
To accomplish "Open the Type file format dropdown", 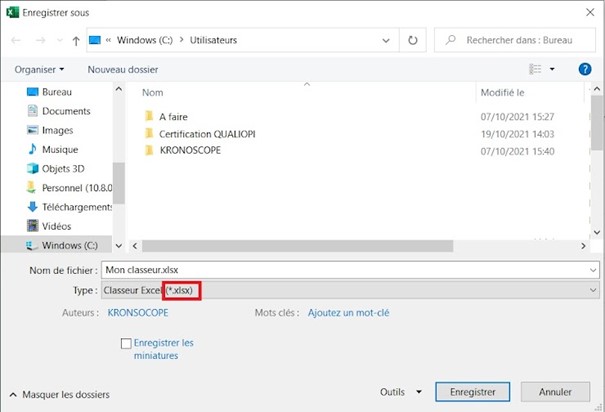I will (592, 290).
